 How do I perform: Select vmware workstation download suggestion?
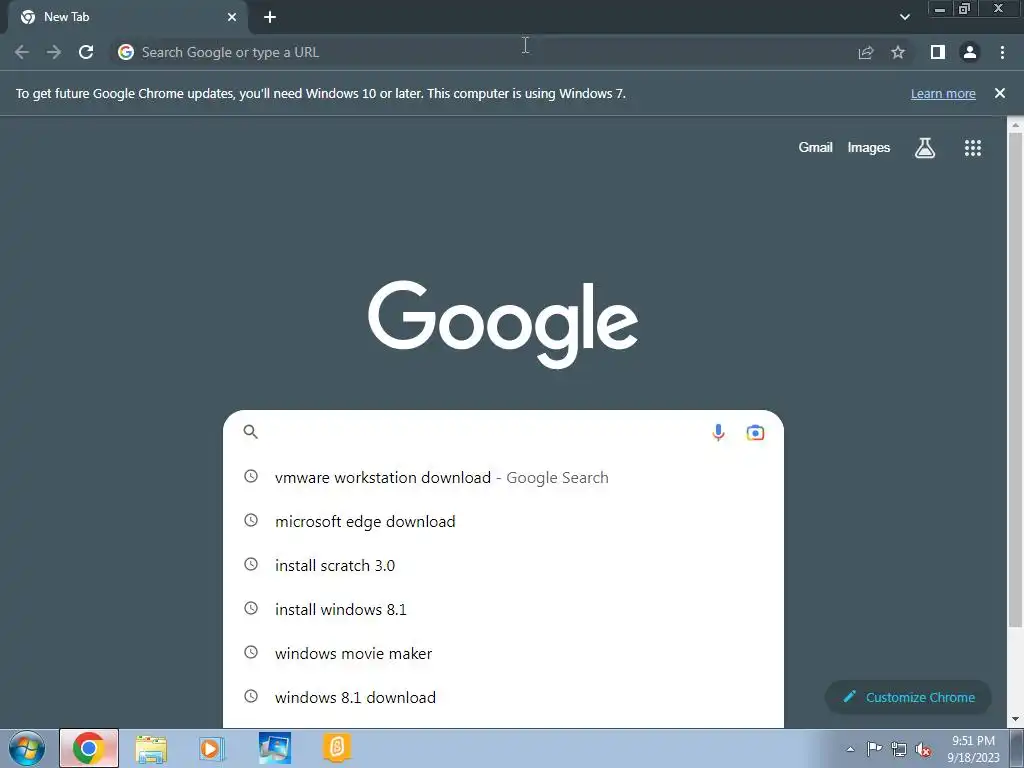click(x=503, y=477)
